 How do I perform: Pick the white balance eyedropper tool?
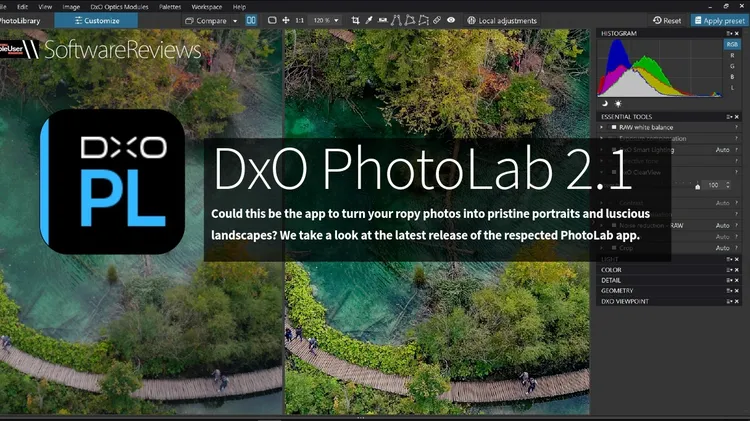(x=369, y=20)
